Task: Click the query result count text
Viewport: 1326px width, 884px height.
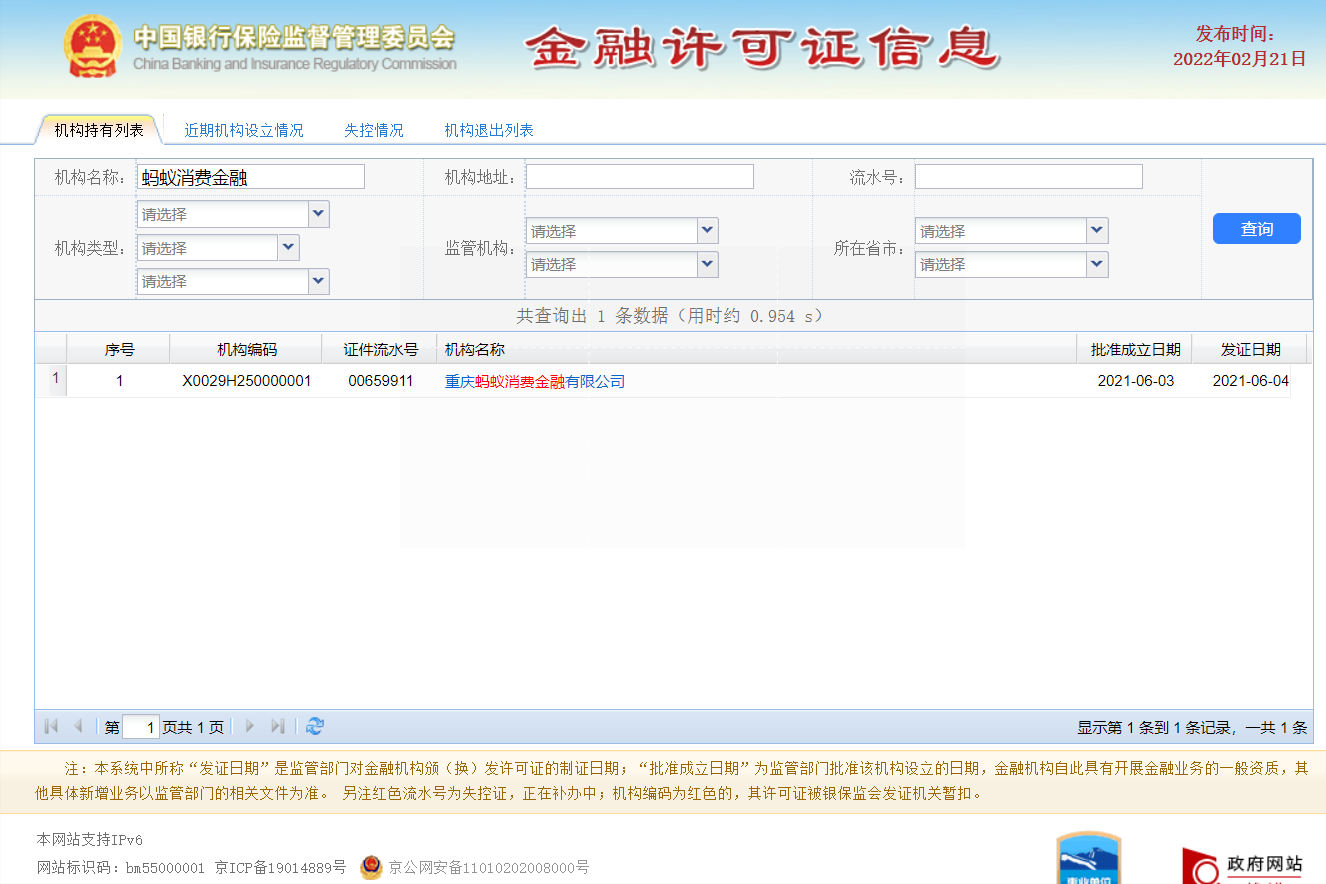Action: (669, 316)
